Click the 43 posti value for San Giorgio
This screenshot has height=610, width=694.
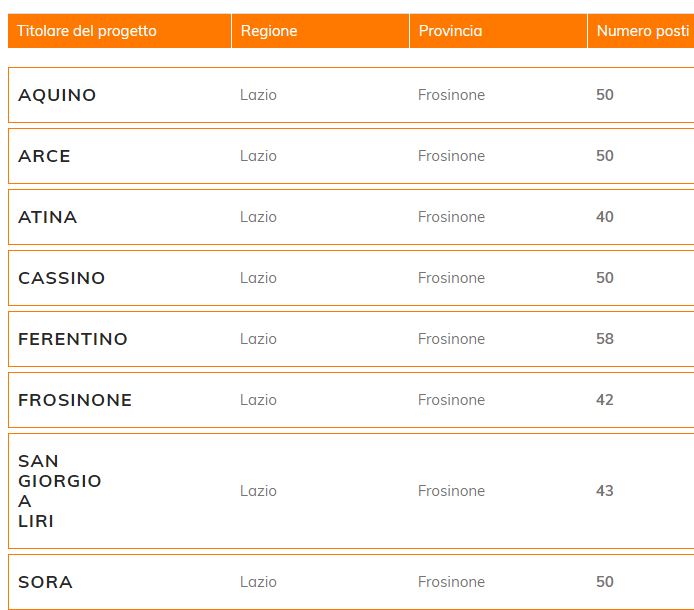point(605,491)
